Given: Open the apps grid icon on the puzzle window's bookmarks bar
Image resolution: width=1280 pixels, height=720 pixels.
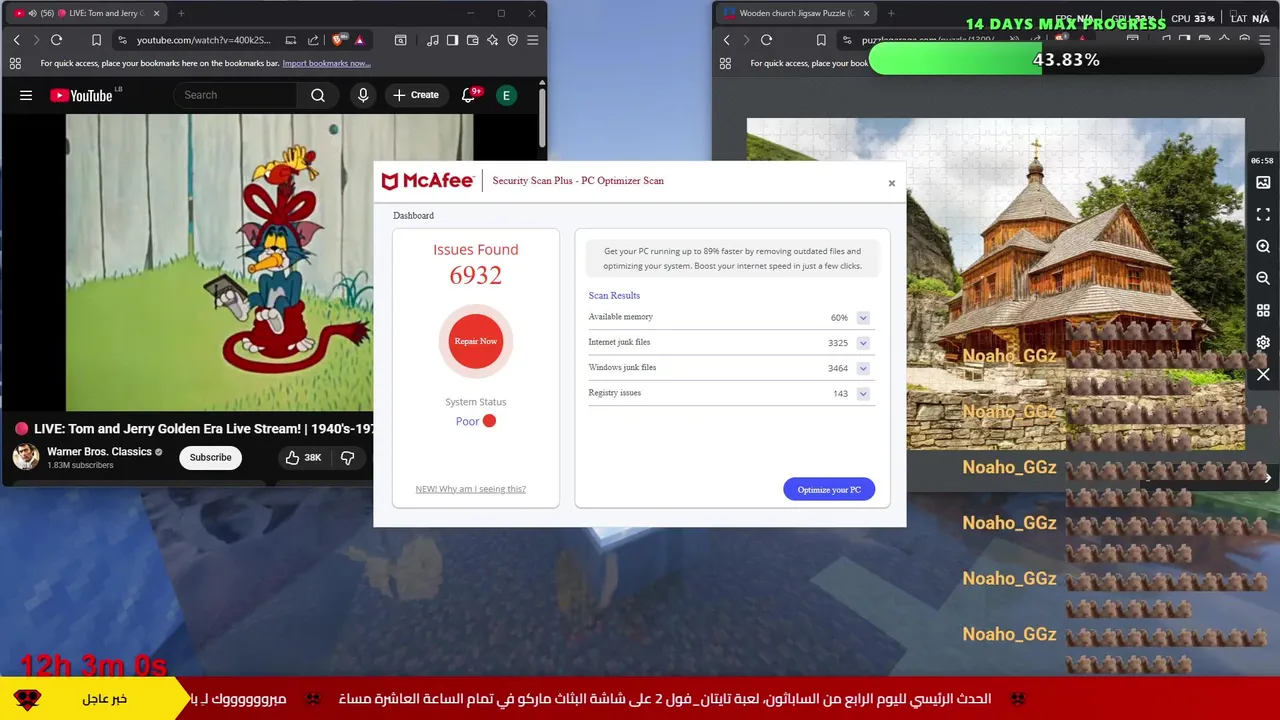Looking at the screenshot, I should pyautogui.click(x=725, y=63).
